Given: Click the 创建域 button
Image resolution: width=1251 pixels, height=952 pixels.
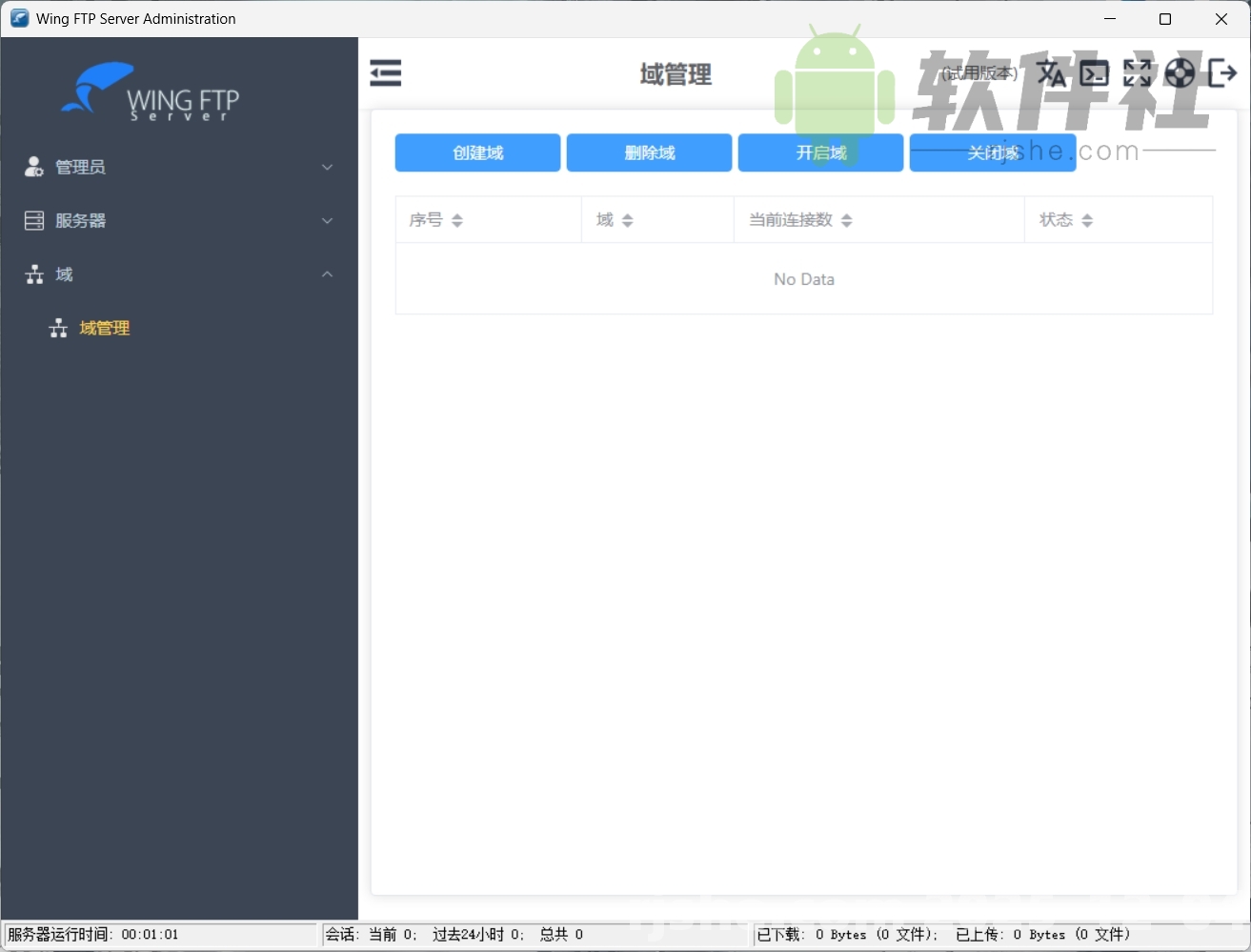Looking at the screenshot, I should 477,152.
